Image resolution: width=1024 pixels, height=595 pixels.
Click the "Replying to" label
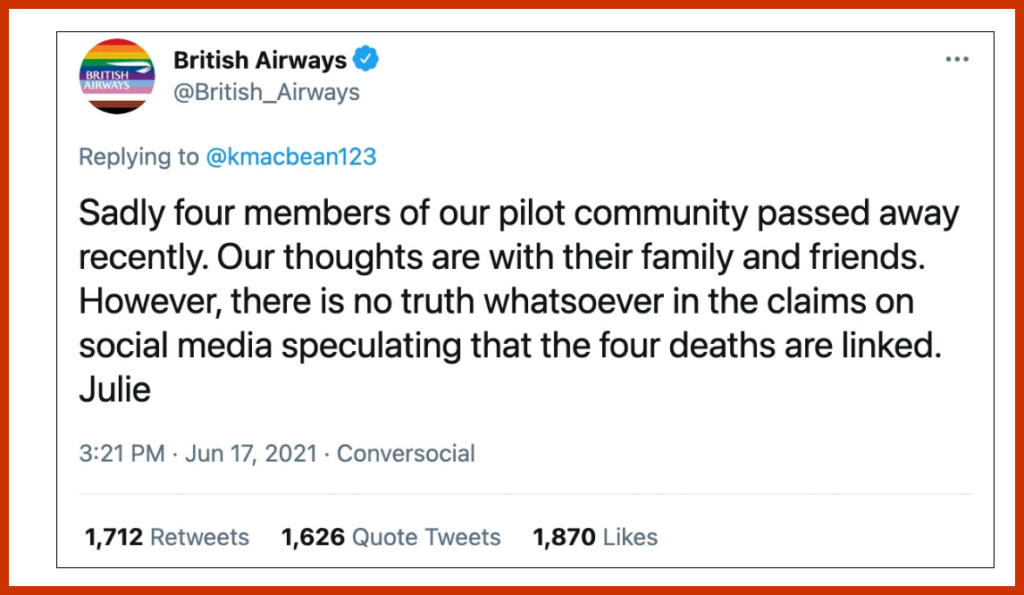coord(138,157)
